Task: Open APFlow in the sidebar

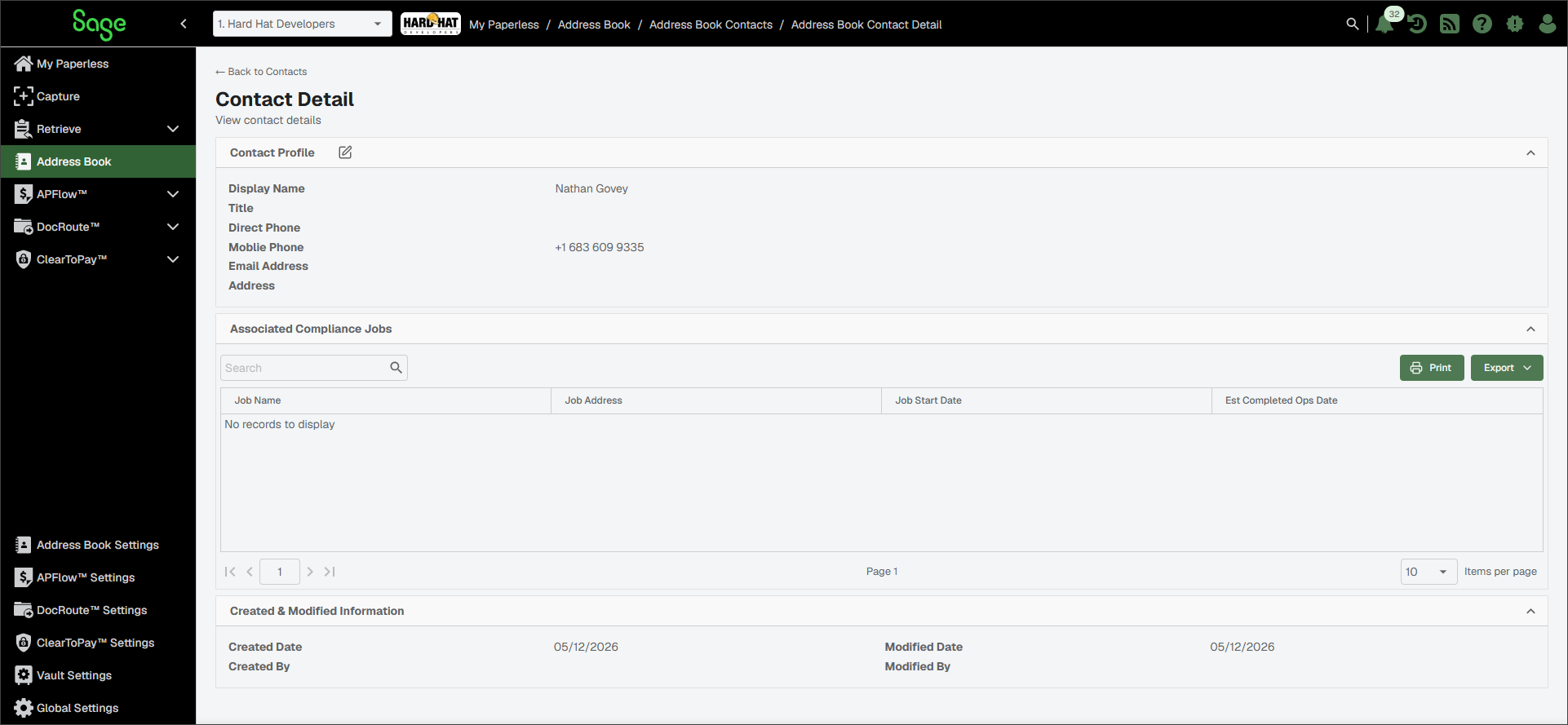Action: pos(98,194)
